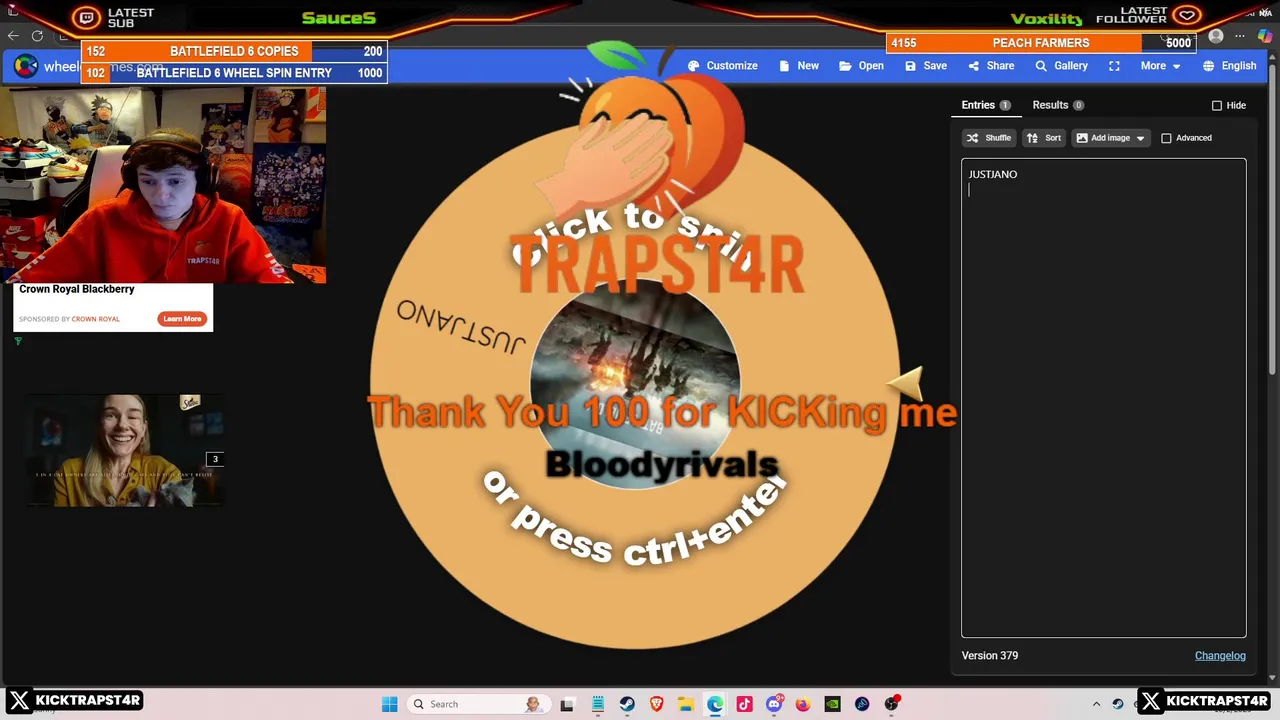The image size is (1280, 720).
Task: Open the Crown Royal Blackberry ad title
Action: 77,289
